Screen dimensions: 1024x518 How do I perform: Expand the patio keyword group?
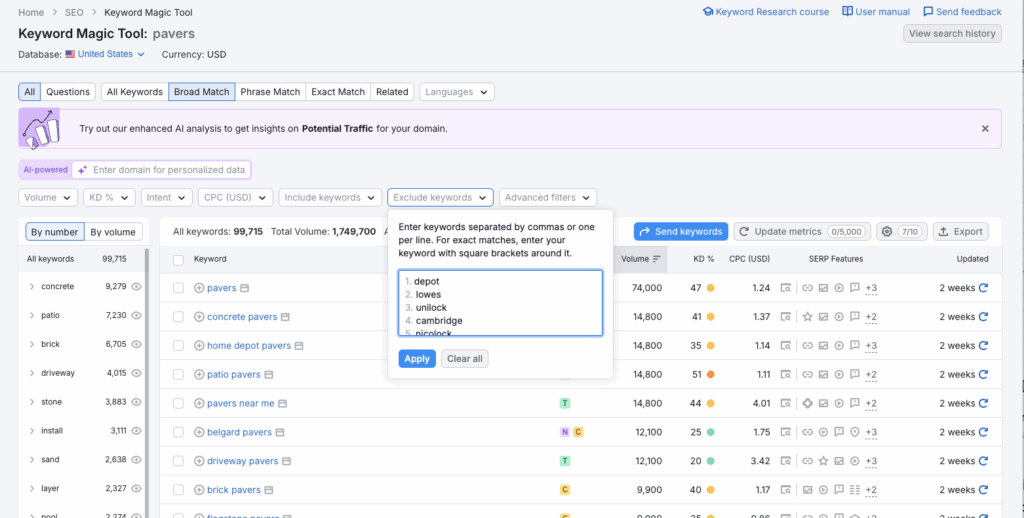coord(31,316)
